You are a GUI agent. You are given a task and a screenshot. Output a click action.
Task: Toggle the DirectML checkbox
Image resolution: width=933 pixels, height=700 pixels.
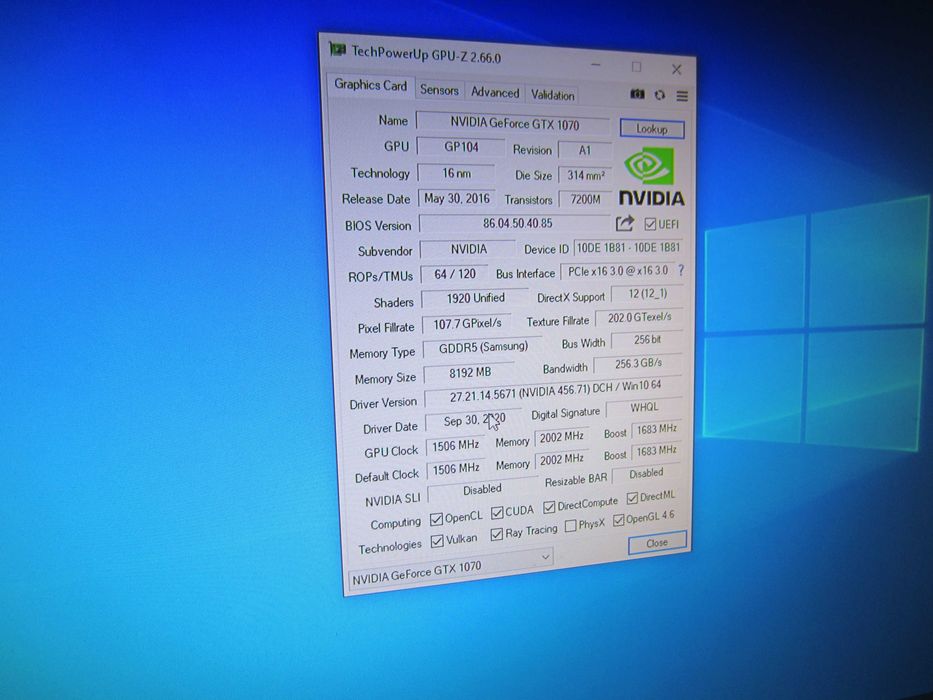[x=632, y=498]
